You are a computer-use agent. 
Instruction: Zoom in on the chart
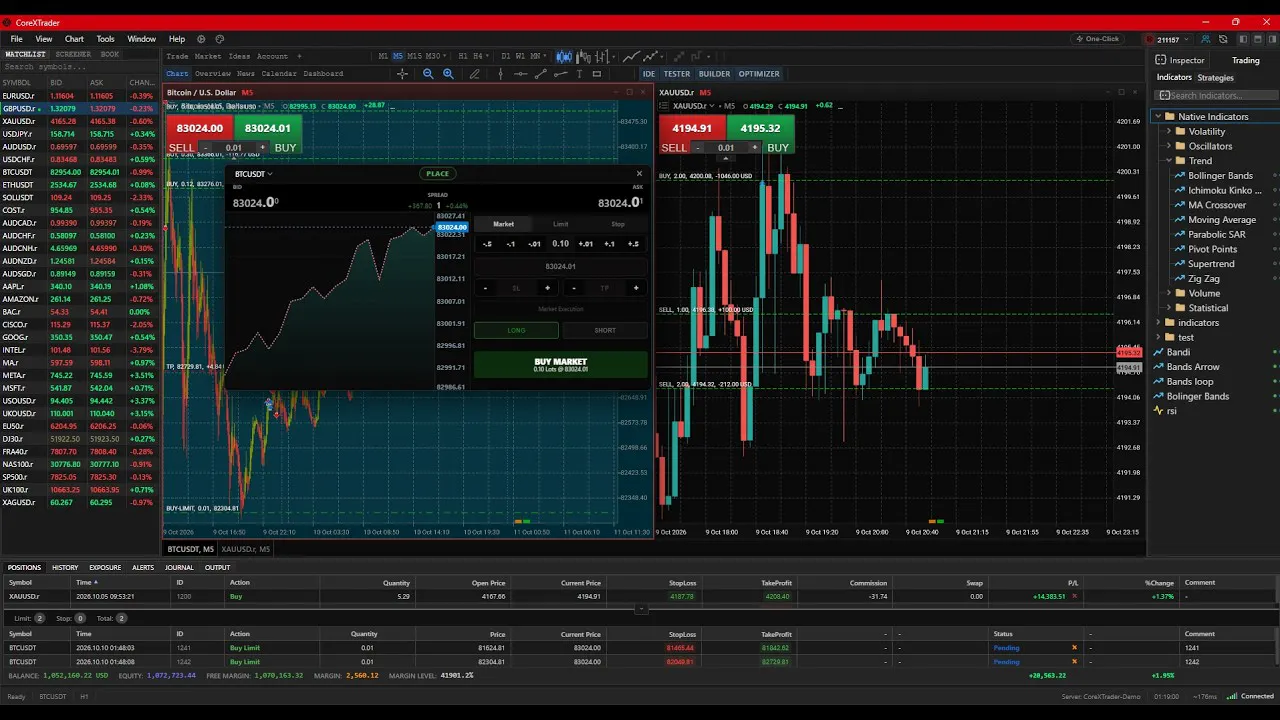448,74
